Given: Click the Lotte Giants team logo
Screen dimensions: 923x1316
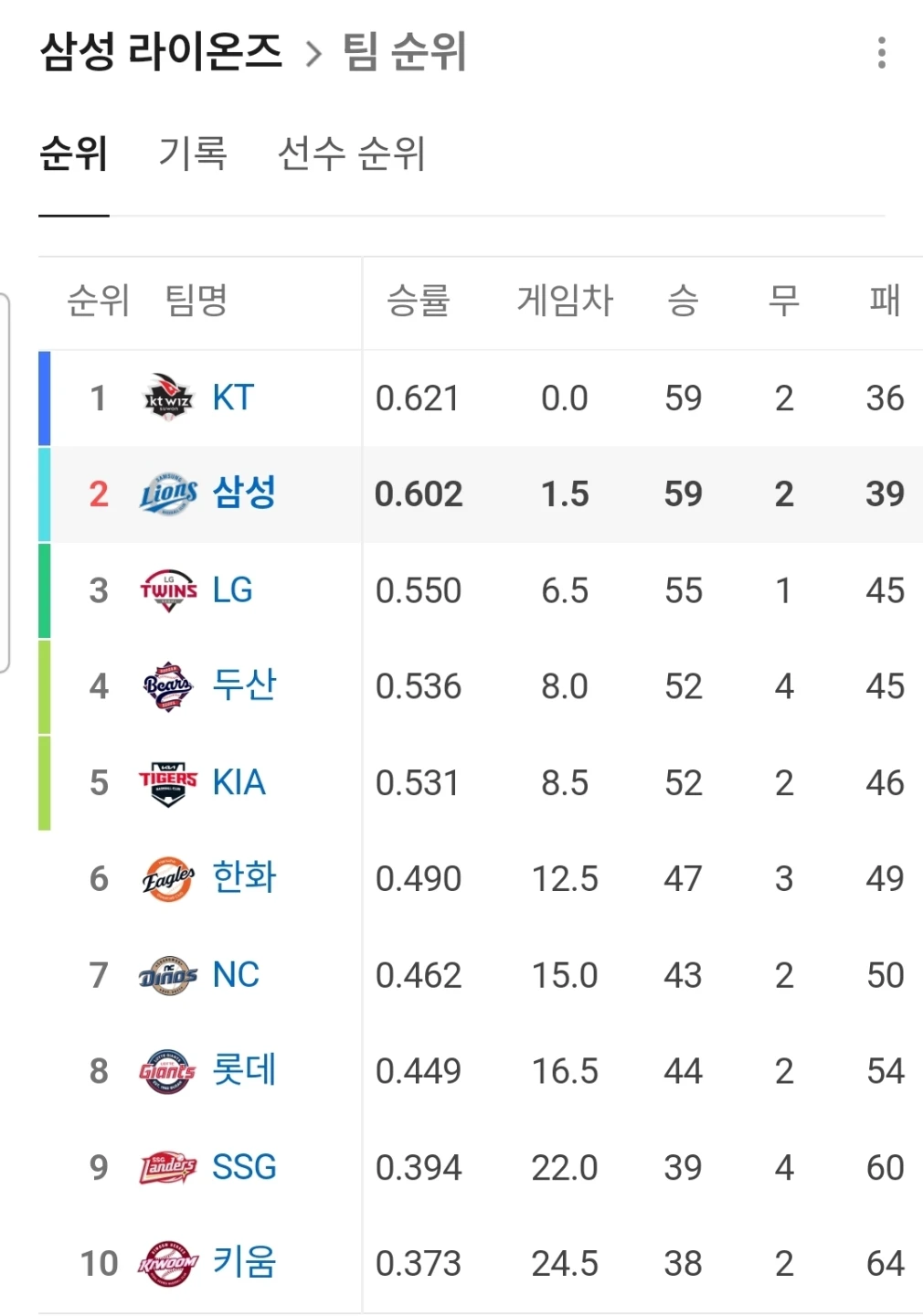Looking at the screenshot, I should [x=169, y=1071].
